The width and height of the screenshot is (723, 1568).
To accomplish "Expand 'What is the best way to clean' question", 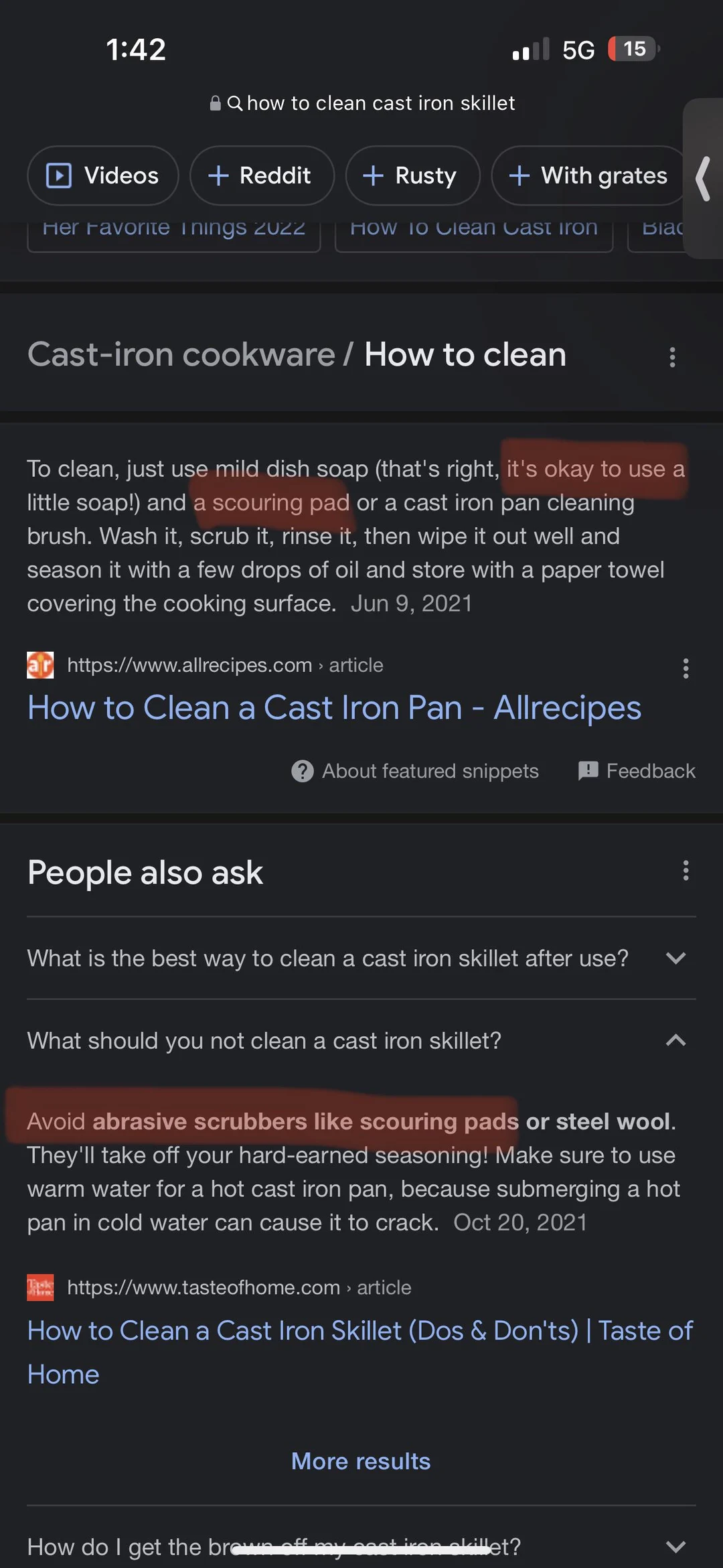I will pos(676,958).
